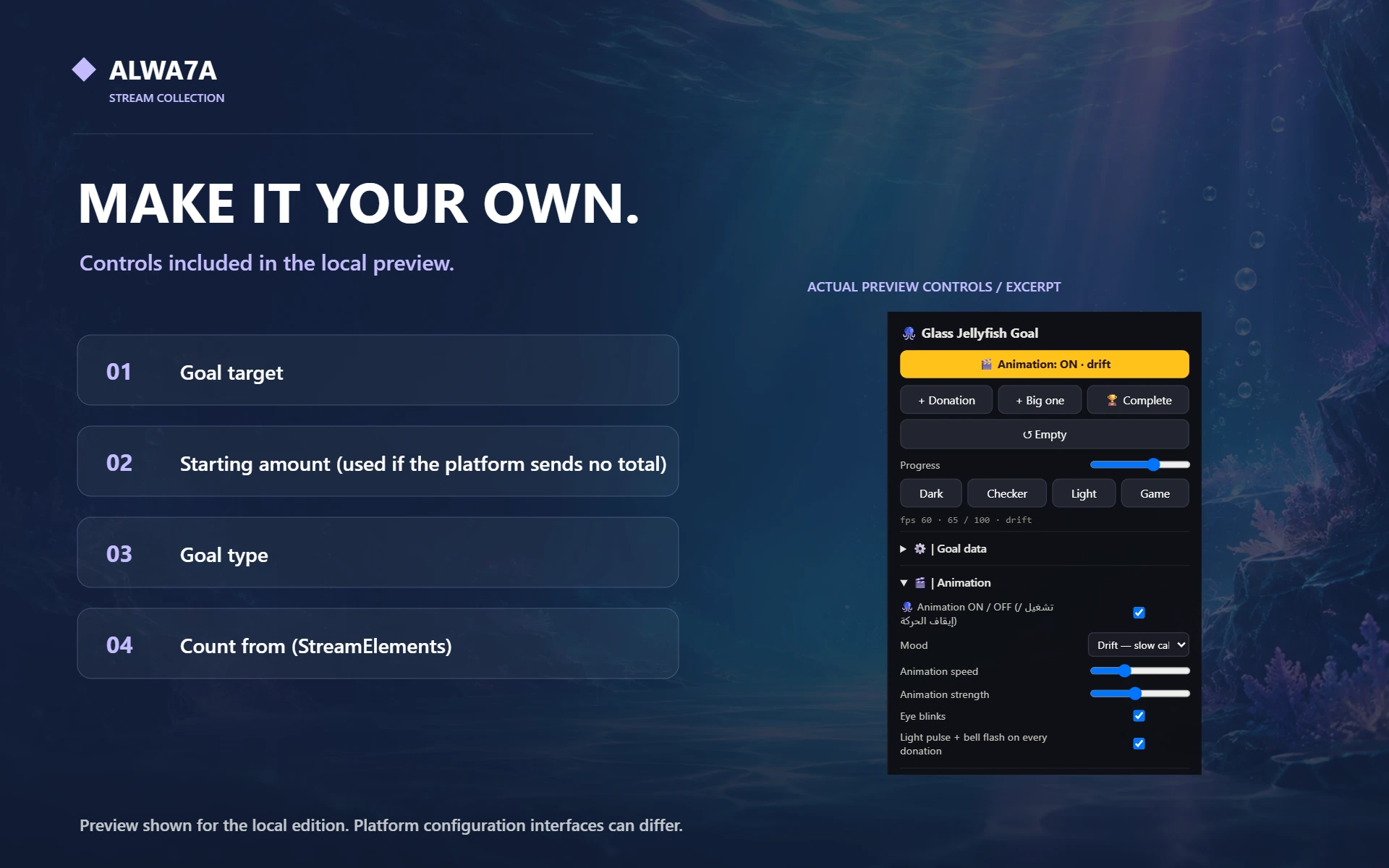This screenshot has height=868, width=1389.
Task: Select the Checker background option
Action: coord(1006,493)
